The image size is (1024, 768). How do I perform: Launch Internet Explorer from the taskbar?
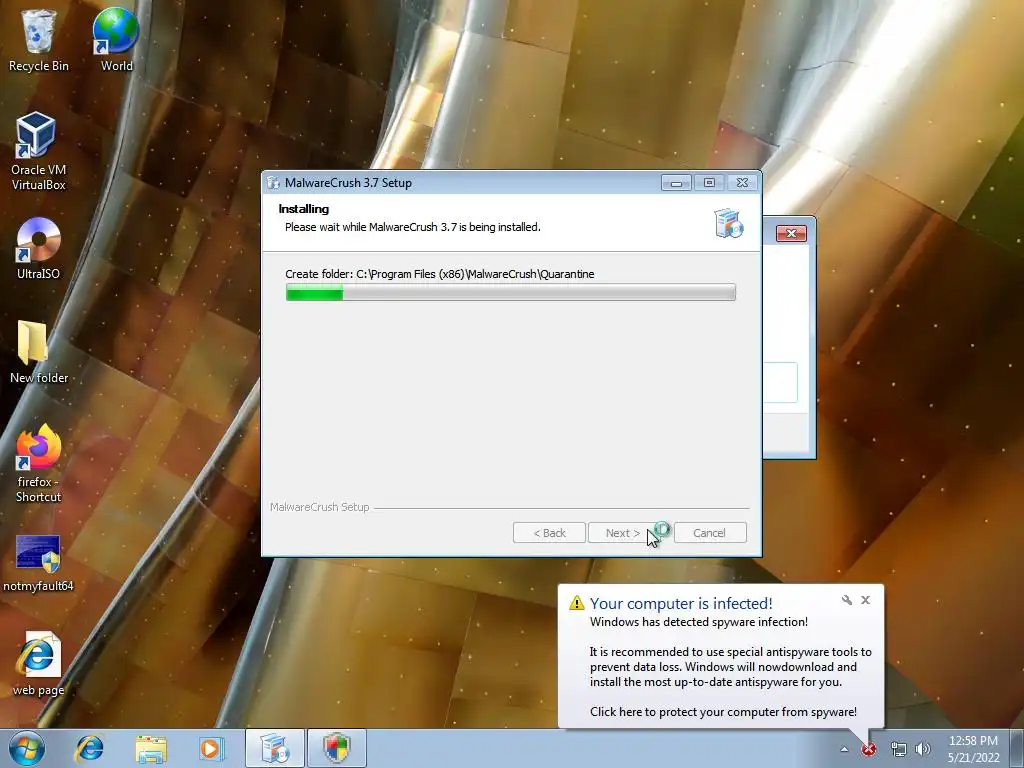click(89, 748)
